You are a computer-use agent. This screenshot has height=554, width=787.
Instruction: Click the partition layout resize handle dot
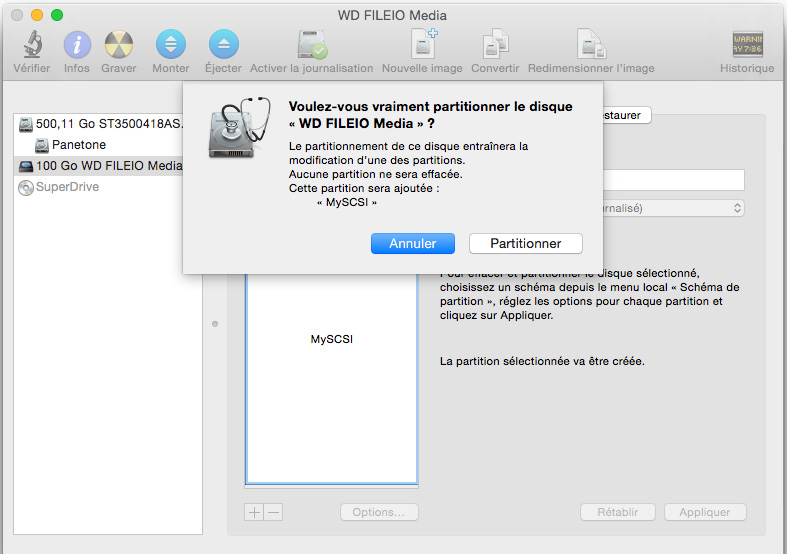coord(215,324)
